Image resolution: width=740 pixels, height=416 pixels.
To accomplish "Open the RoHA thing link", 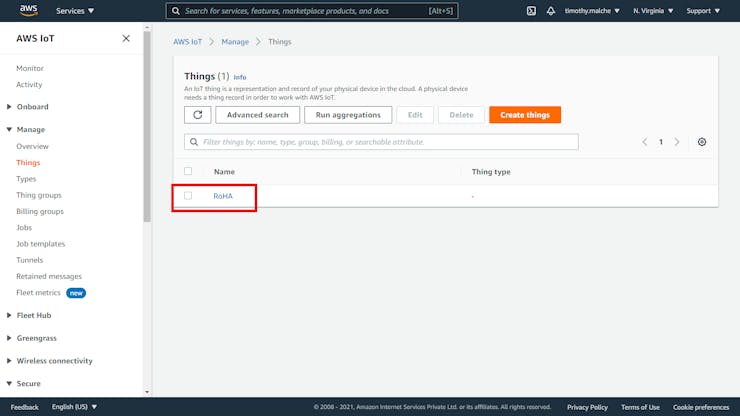I will 223,196.
